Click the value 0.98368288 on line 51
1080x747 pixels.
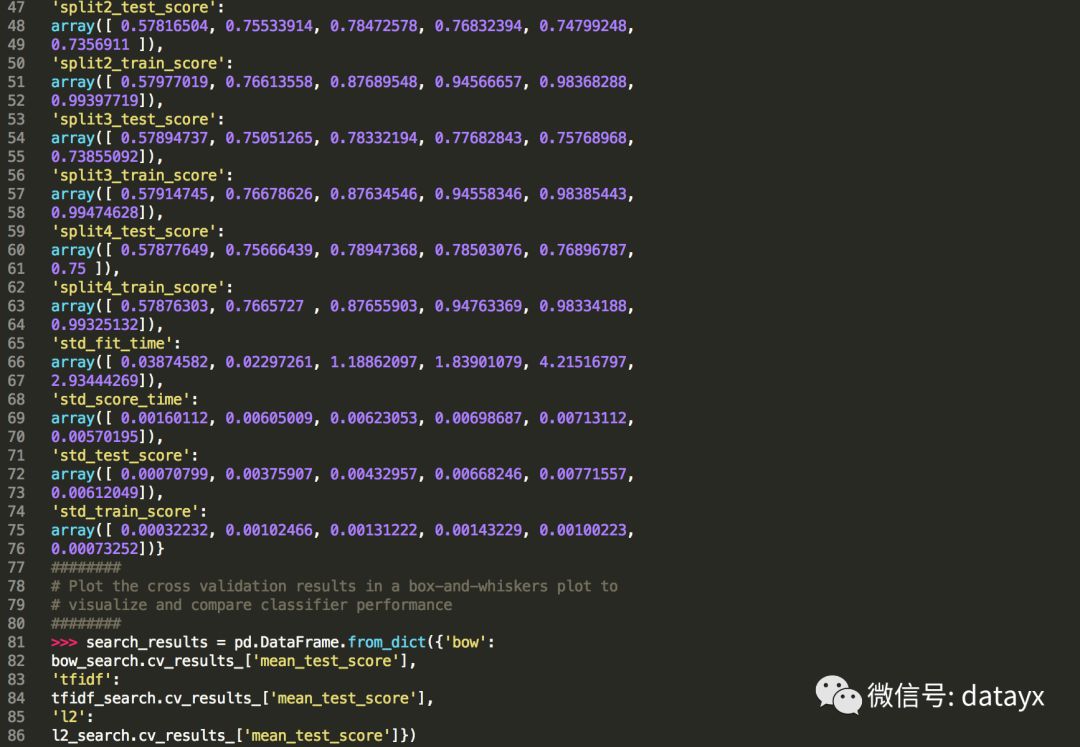[x=583, y=82]
